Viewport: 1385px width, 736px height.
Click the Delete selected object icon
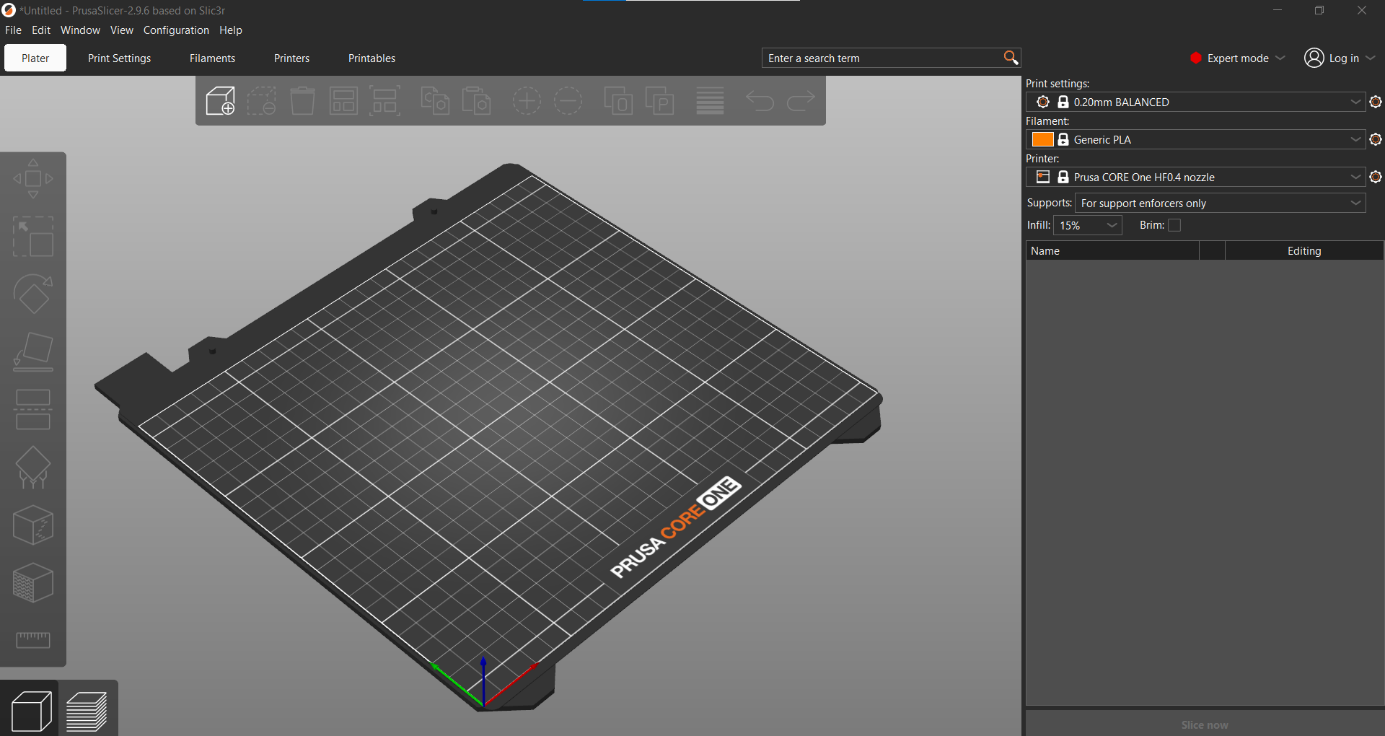pos(262,101)
